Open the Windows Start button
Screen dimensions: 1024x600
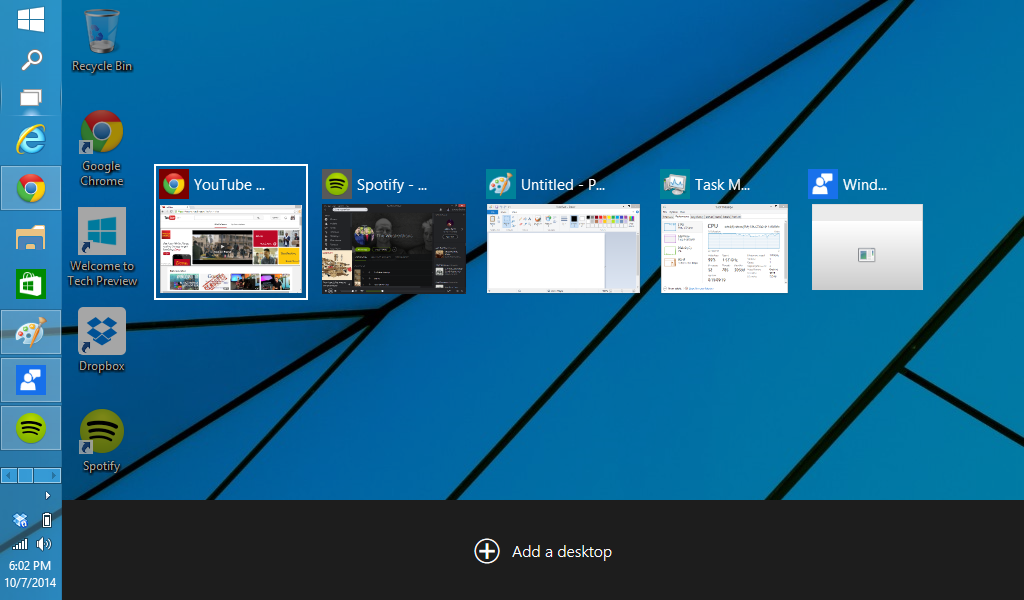[x=31, y=19]
